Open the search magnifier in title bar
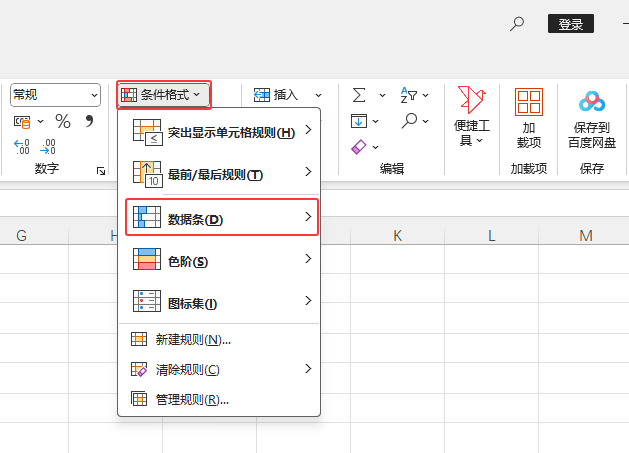 pos(517,24)
